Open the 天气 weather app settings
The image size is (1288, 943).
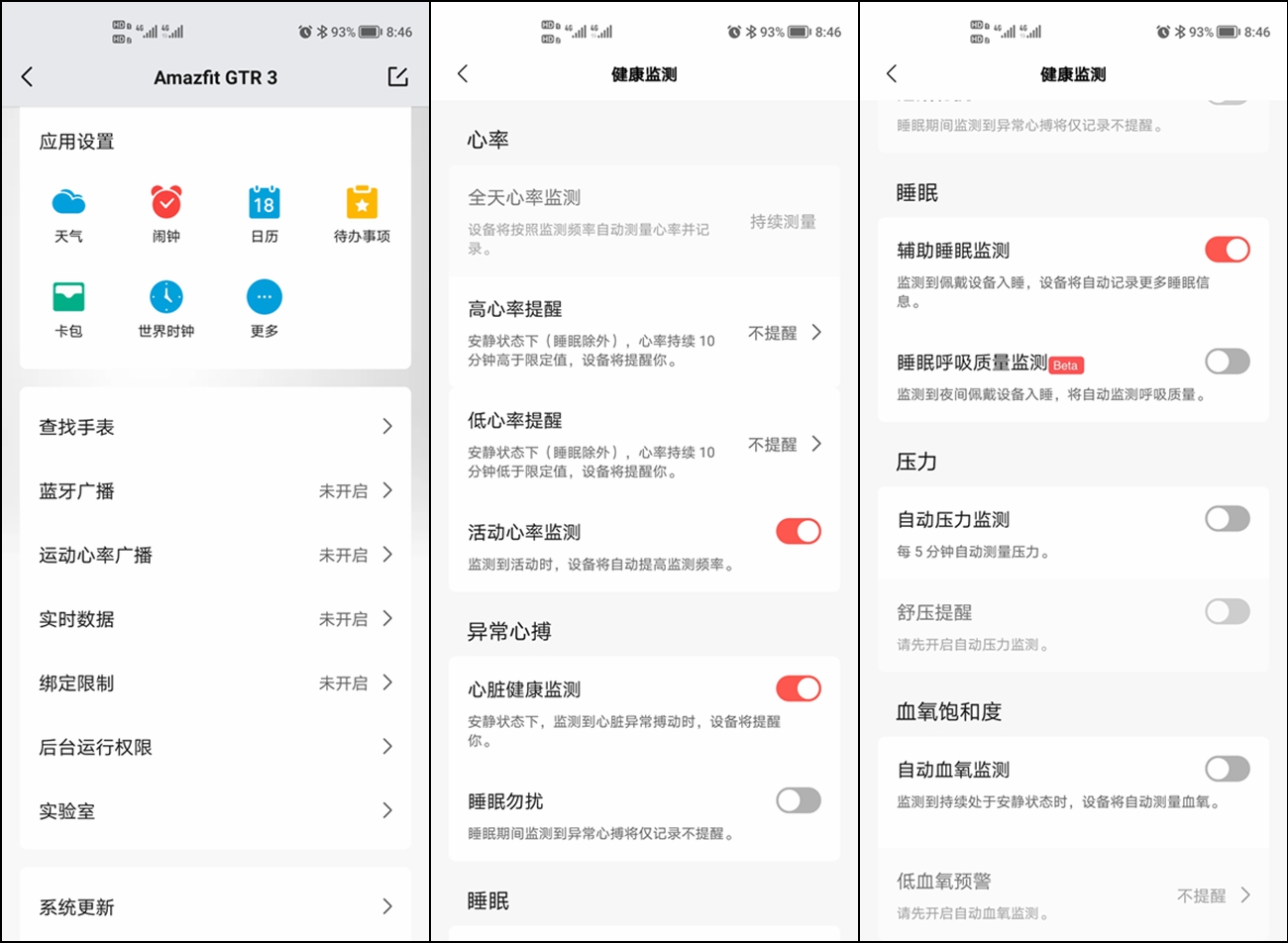tap(68, 214)
